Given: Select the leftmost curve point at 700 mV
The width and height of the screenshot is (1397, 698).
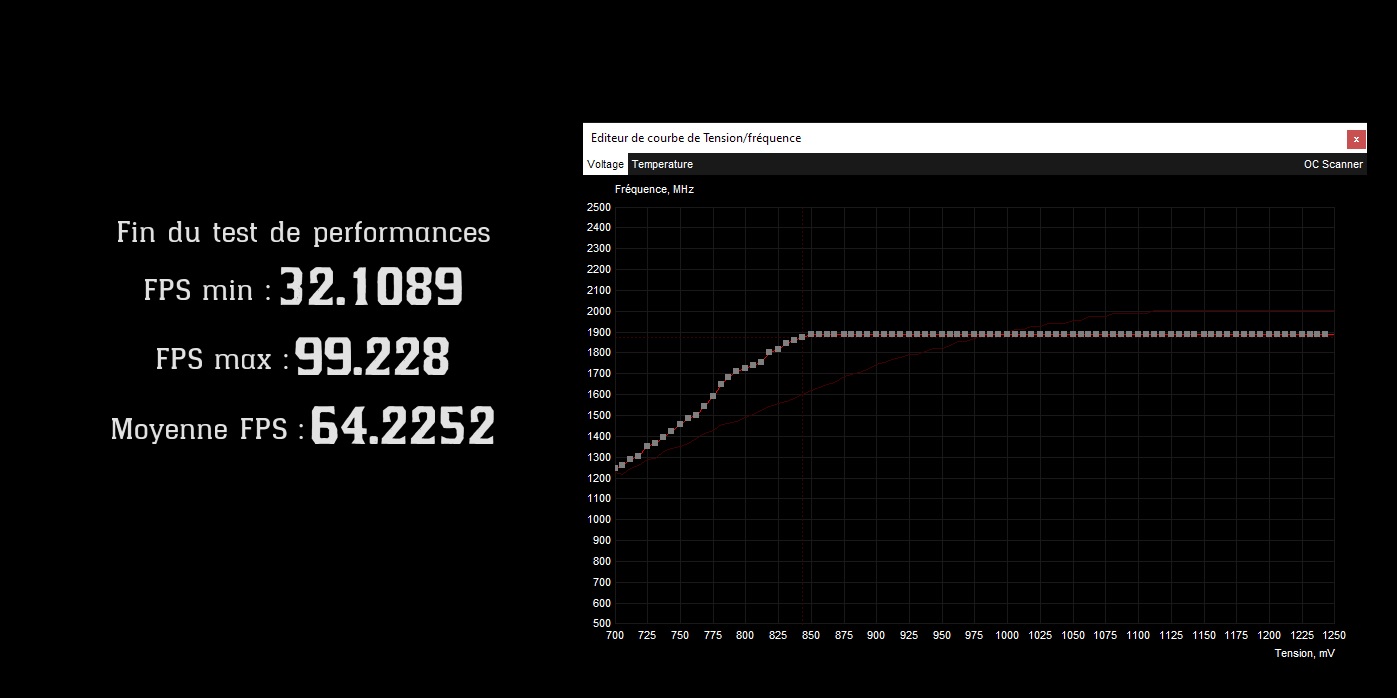Looking at the screenshot, I should [x=618, y=468].
